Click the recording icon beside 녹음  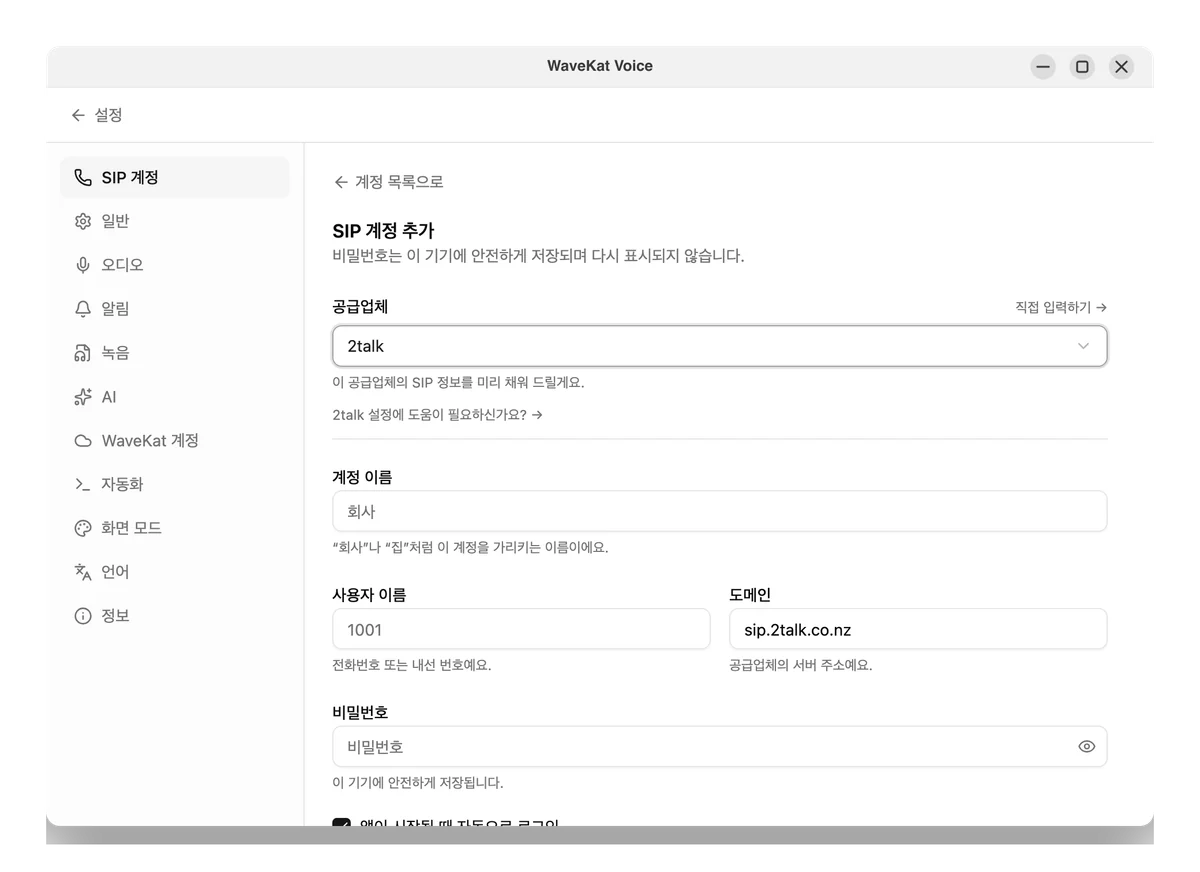[x=83, y=353]
